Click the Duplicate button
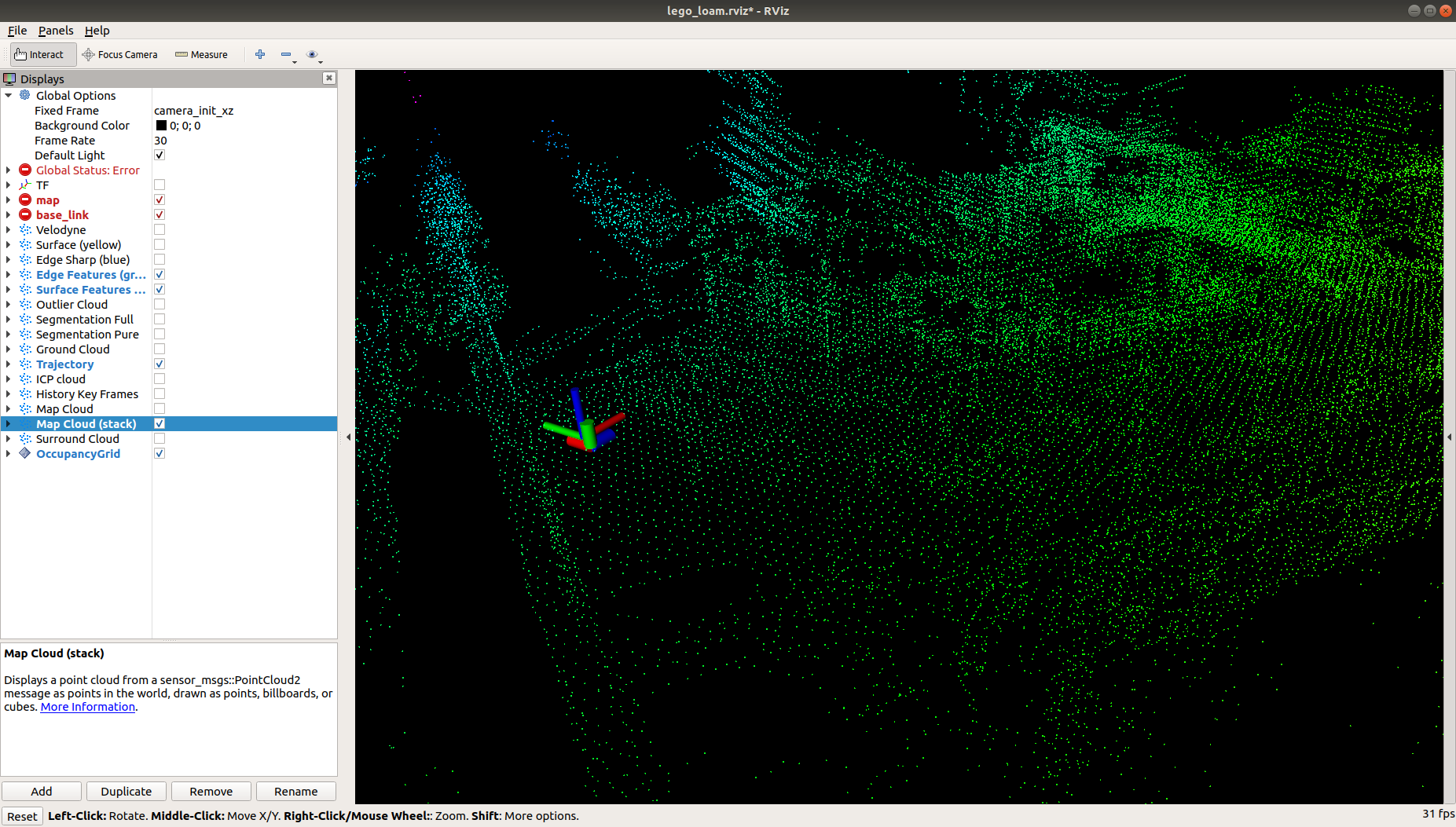The width and height of the screenshot is (1456, 827). 127,791
